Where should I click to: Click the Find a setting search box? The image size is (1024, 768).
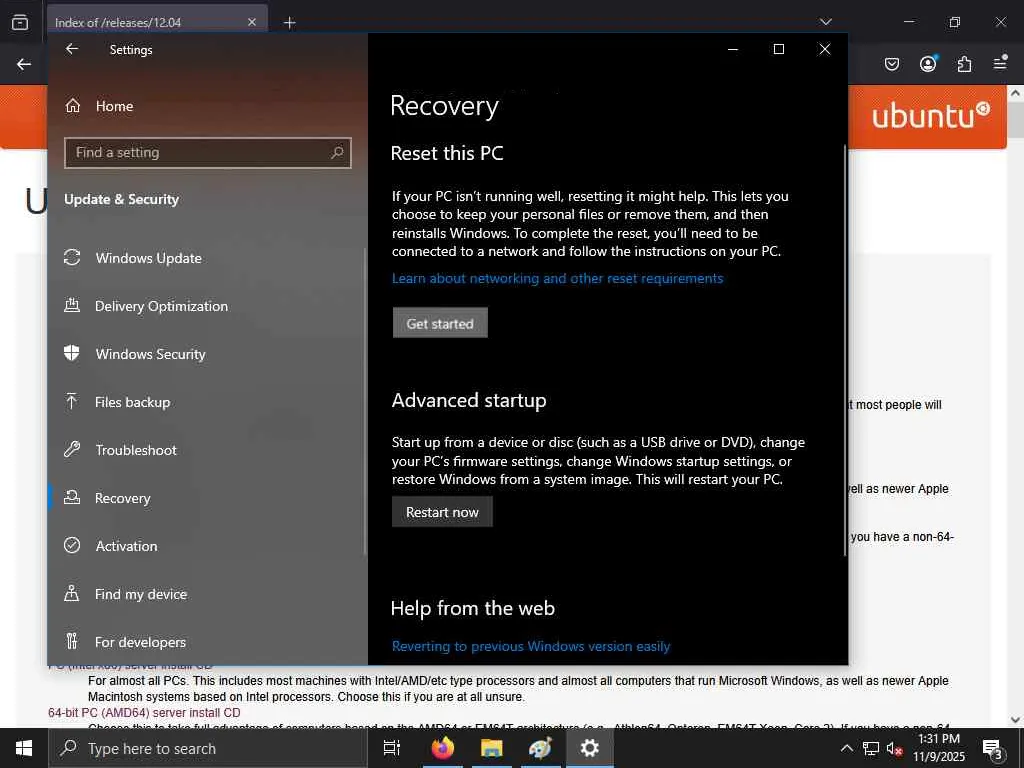[208, 153]
